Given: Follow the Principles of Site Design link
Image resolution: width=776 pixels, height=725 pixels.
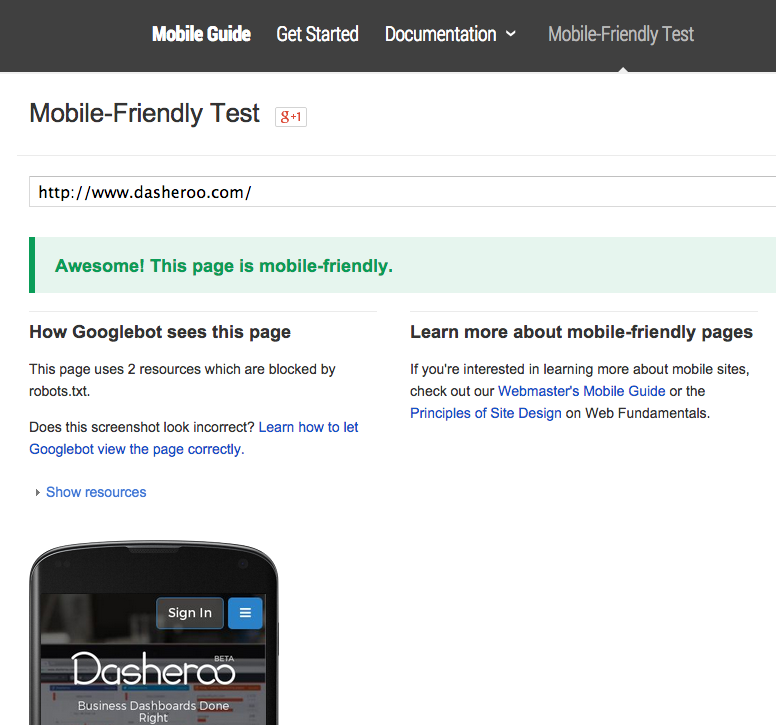Looking at the screenshot, I should click(x=485, y=413).
